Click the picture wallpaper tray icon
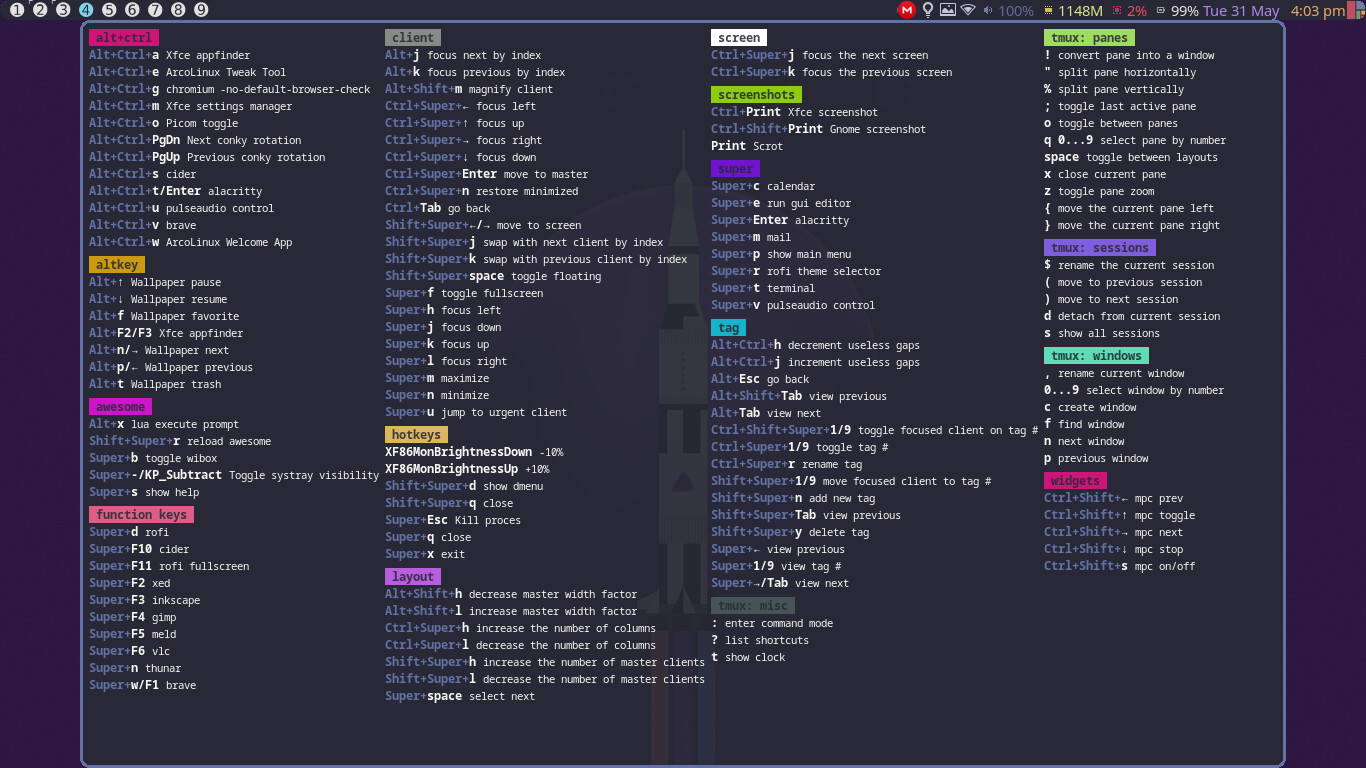 pyautogui.click(x=948, y=10)
